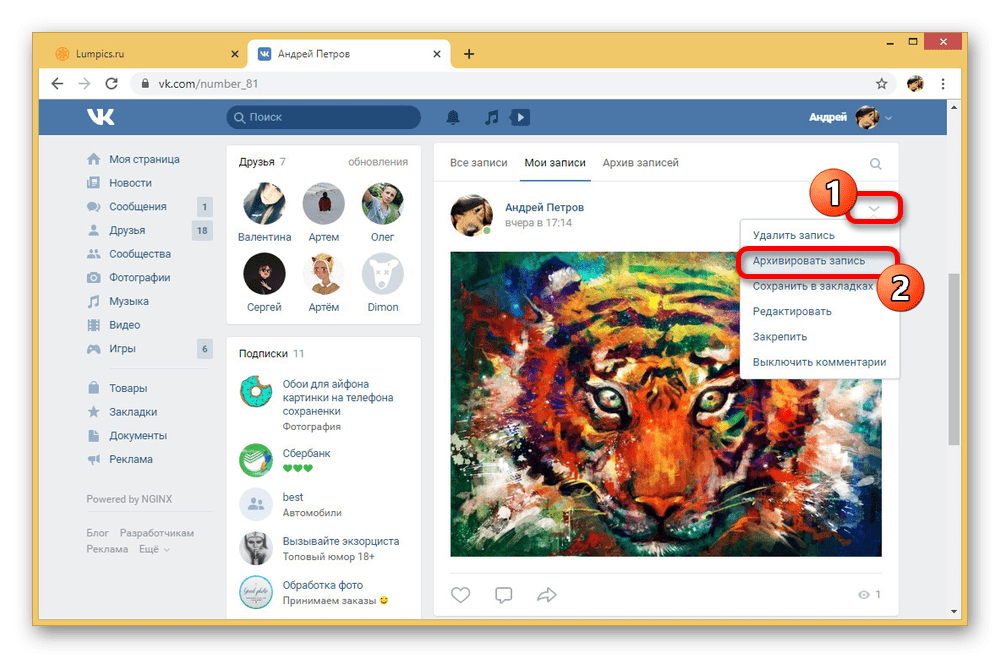Viewport: 1000px width, 658px height.
Task: Open friends обновления link
Action: point(378,162)
